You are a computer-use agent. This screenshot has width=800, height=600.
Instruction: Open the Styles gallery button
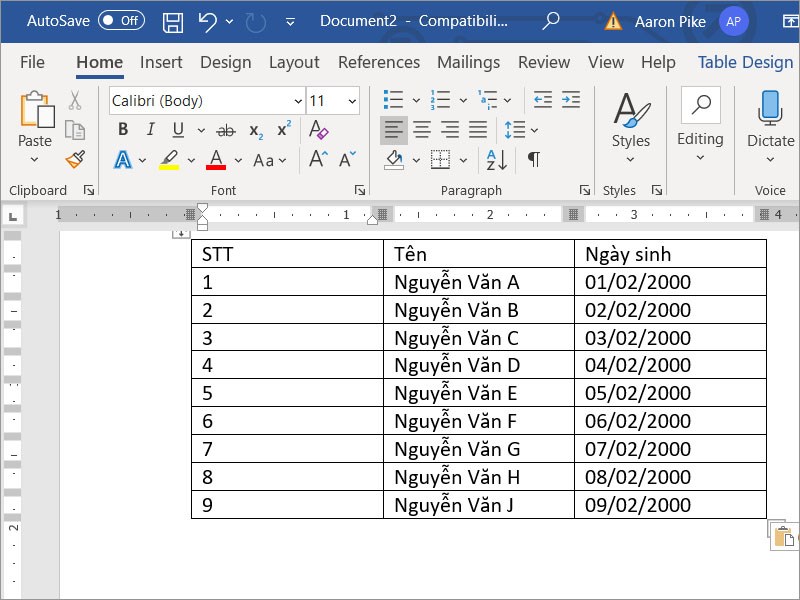click(631, 127)
